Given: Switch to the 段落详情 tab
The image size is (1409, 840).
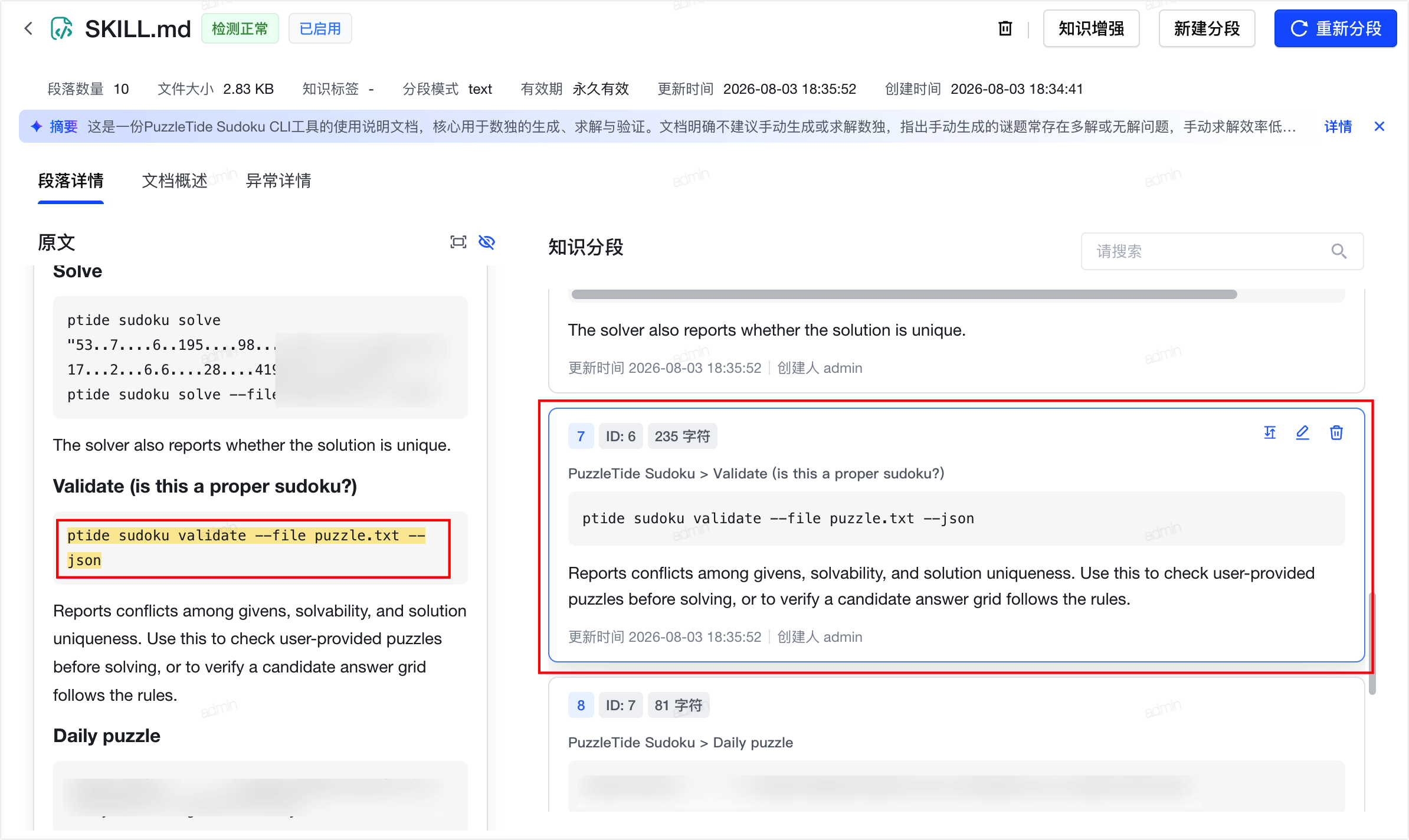Looking at the screenshot, I should (71, 181).
